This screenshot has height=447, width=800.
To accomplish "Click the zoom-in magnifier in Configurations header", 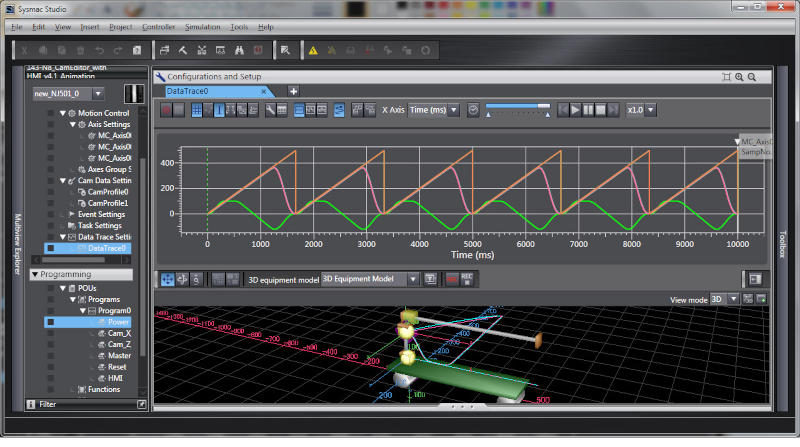I will tap(739, 77).
